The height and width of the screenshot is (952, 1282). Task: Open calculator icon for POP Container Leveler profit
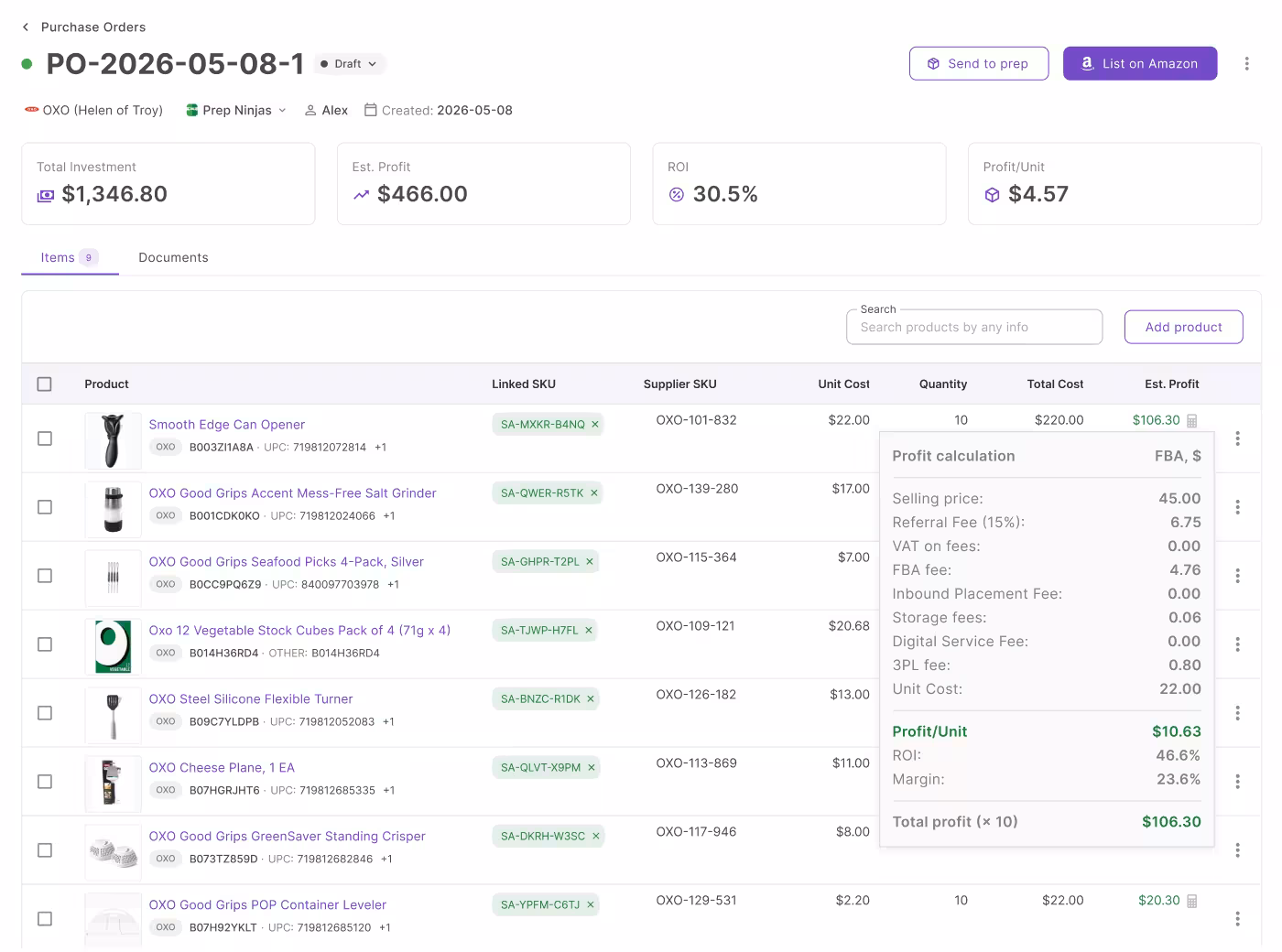click(1192, 902)
